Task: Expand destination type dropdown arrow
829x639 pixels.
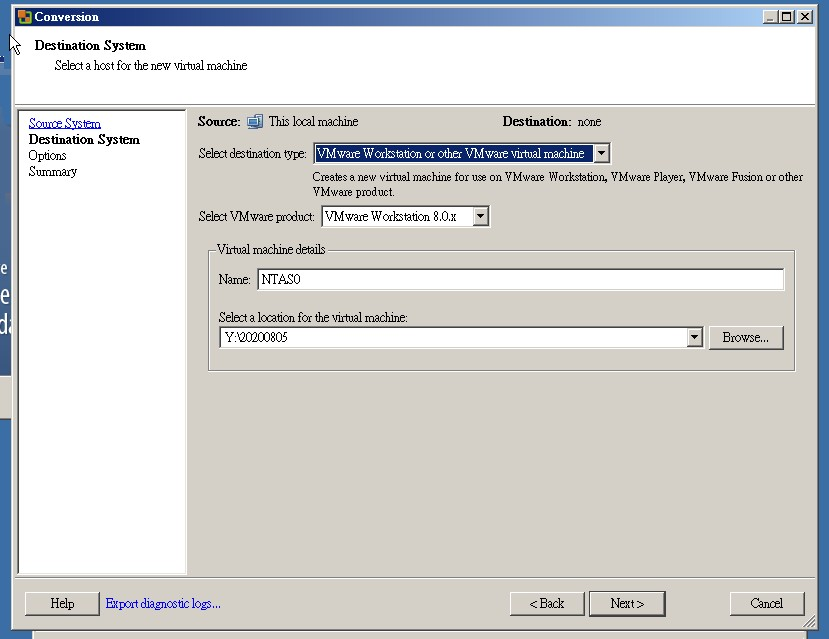Action: (x=601, y=153)
